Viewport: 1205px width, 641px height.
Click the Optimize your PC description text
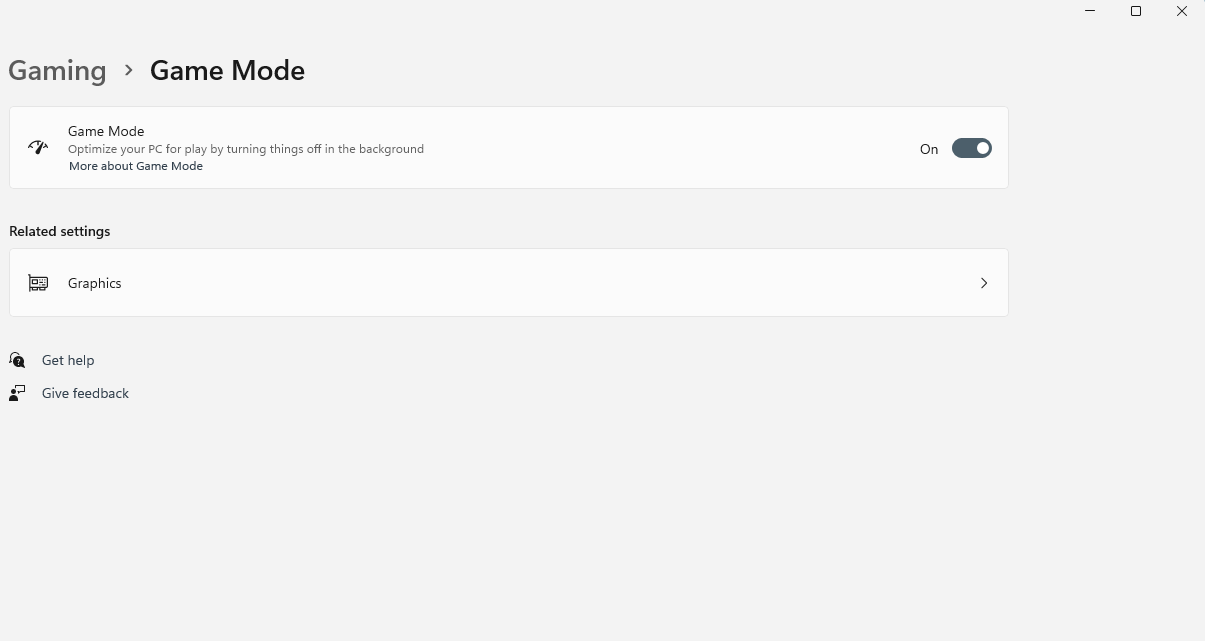coord(246,149)
